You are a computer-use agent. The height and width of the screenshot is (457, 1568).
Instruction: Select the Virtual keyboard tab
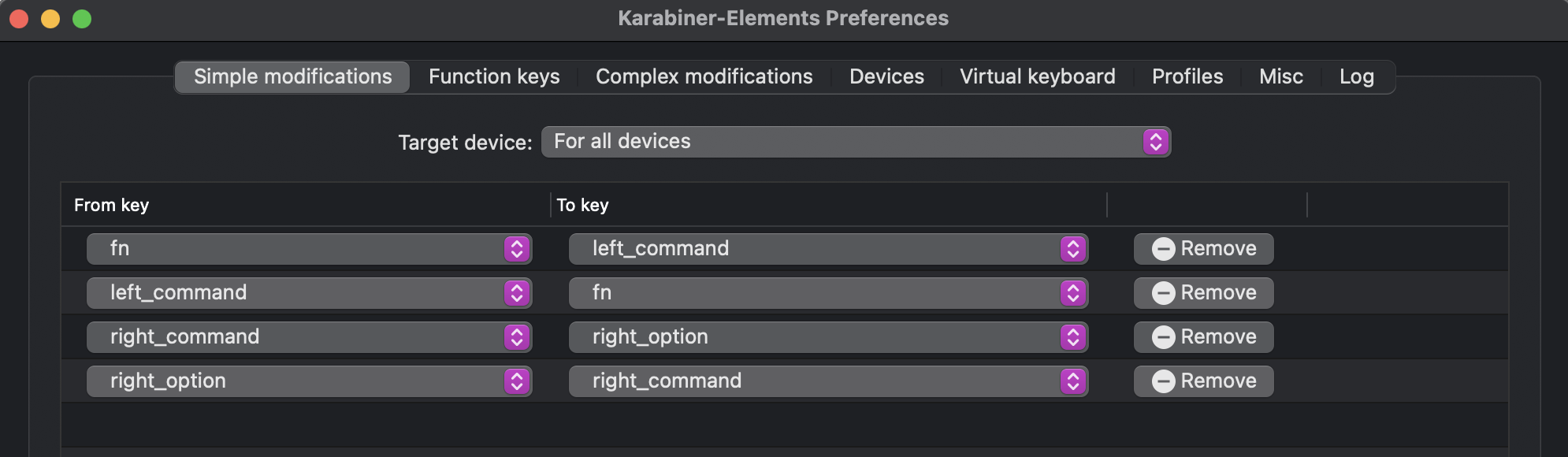tap(1037, 77)
